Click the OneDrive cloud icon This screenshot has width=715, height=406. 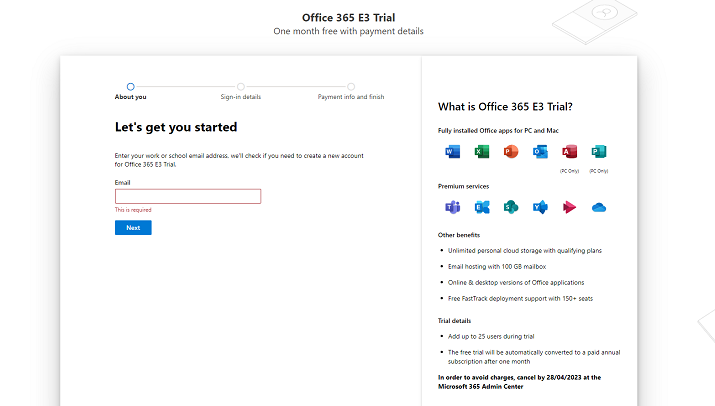pos(599,208)
